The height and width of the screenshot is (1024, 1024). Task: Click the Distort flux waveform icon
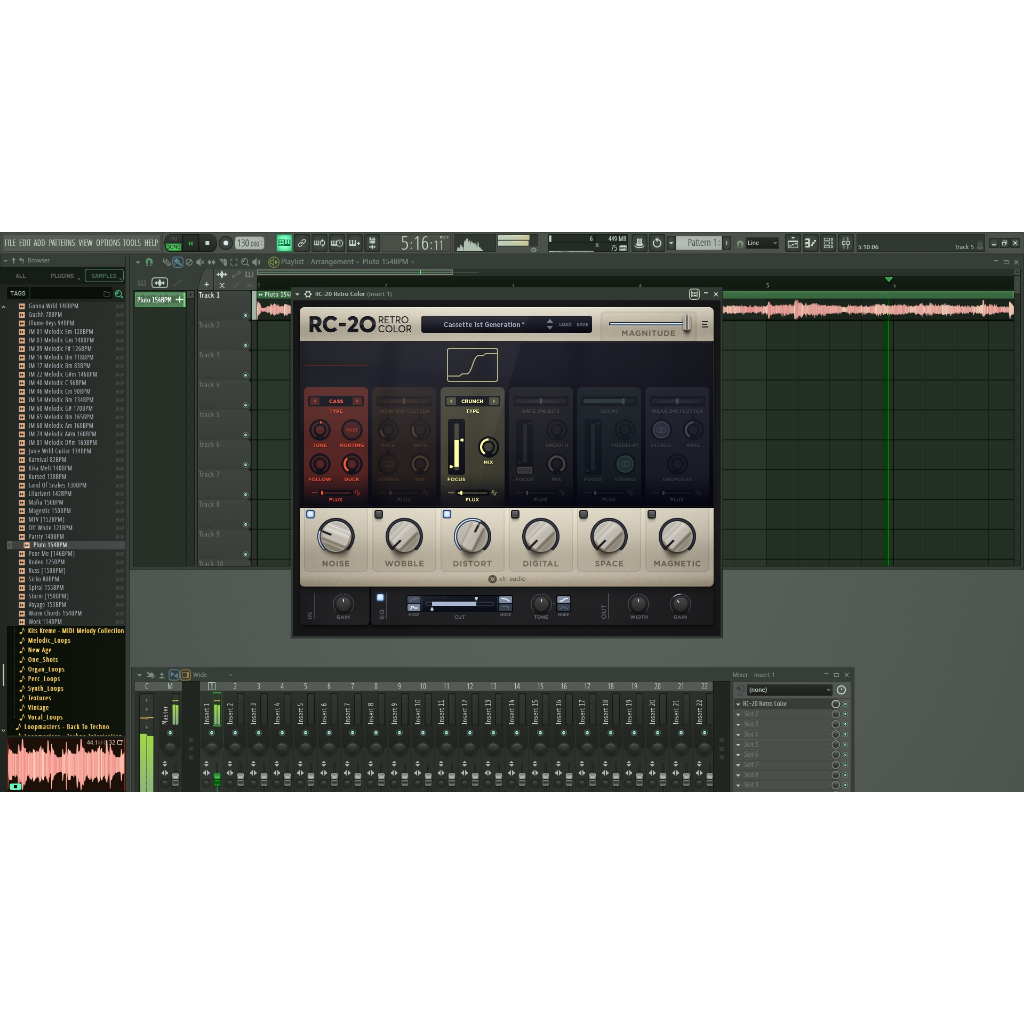pyautogui.click(x=494, y=493)
